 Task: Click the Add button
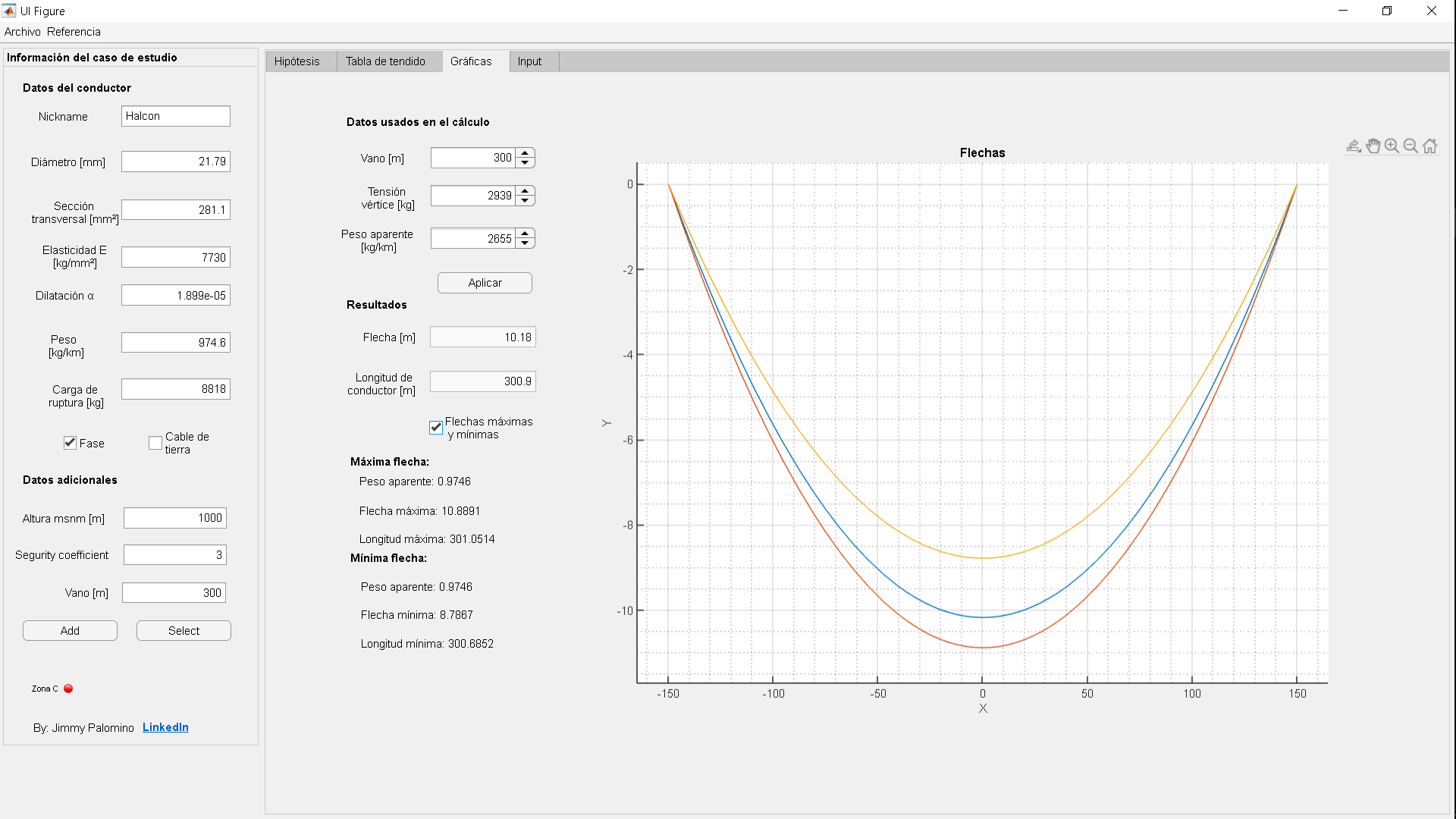click(70, 631)
